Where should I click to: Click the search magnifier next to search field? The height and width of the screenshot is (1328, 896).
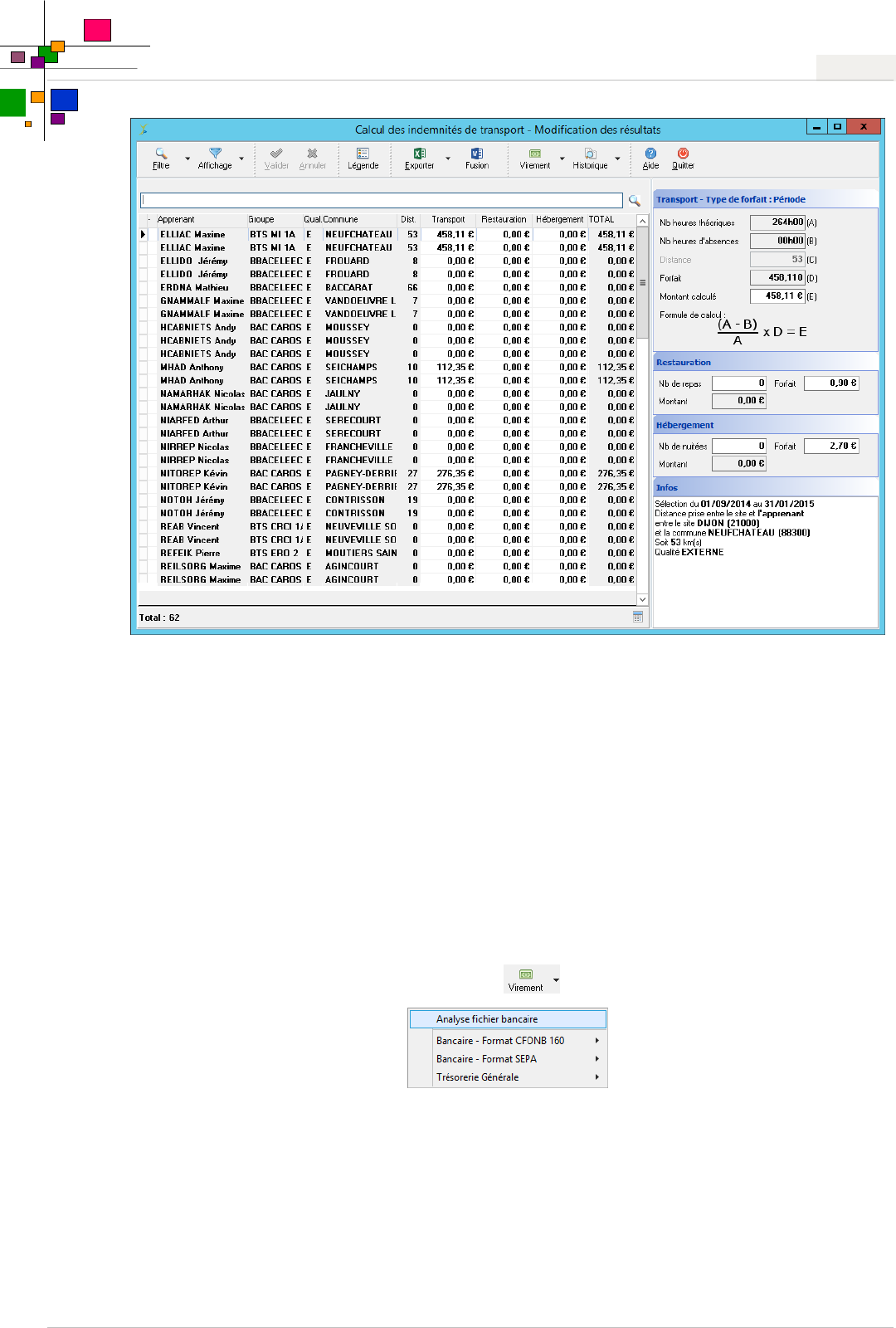tap(635, 200)
